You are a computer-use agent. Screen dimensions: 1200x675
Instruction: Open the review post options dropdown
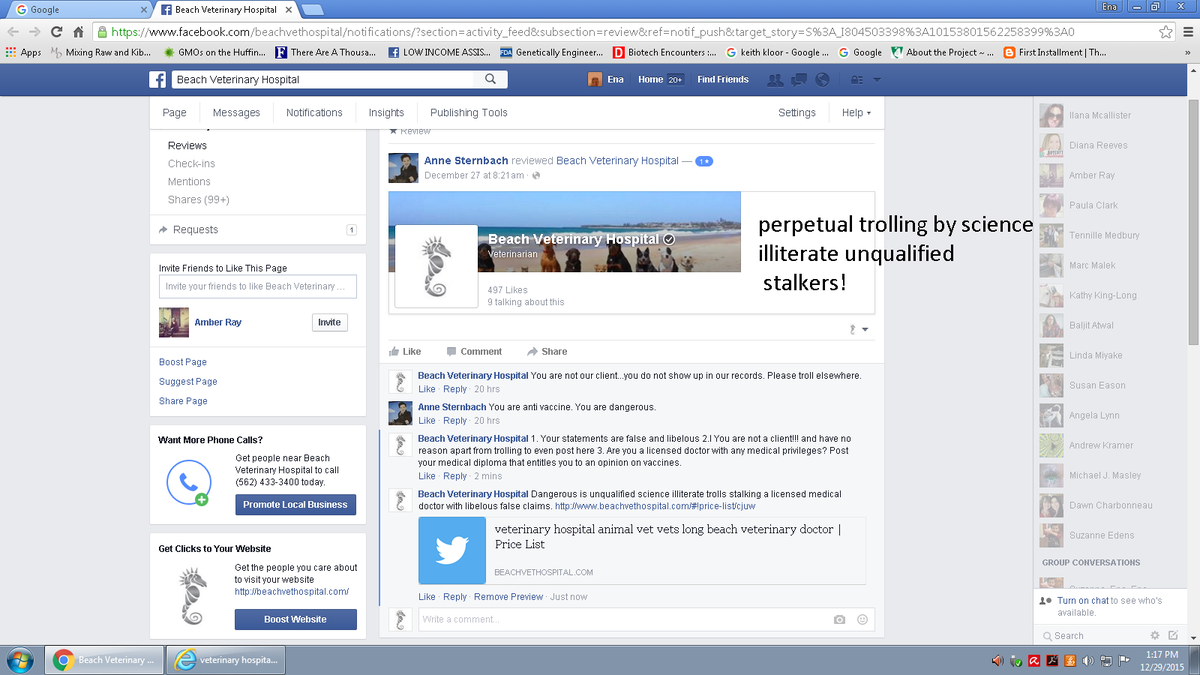click(859, 329)
